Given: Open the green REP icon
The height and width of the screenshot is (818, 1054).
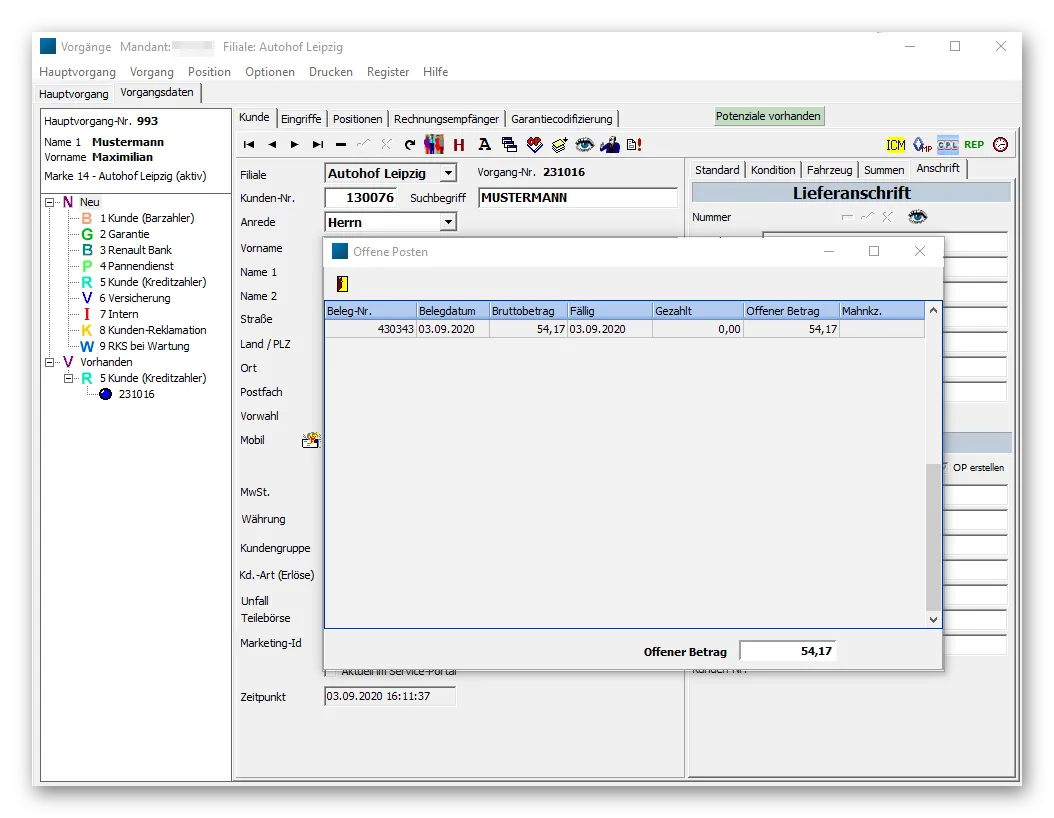Looking at the screenshot, I should pyautogui.click(x=974, y=145).
